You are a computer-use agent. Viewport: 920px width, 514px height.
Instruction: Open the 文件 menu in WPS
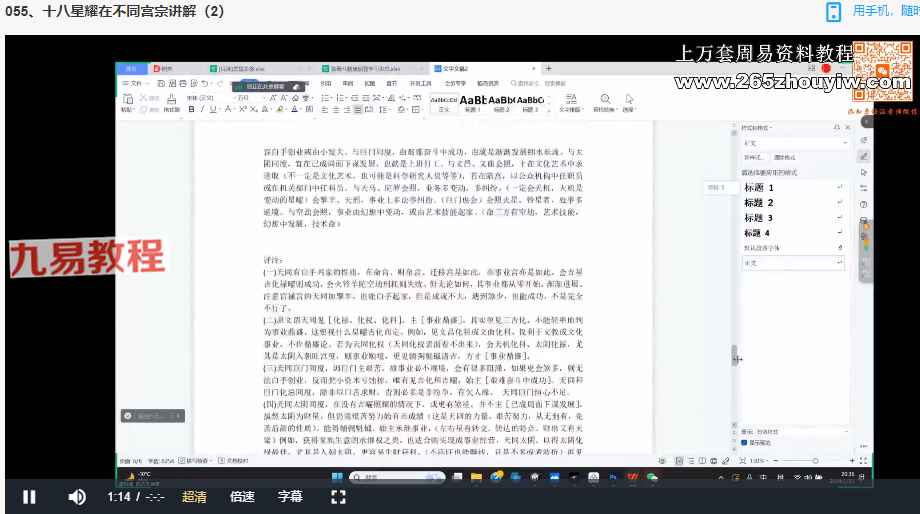tap(134, 83)
